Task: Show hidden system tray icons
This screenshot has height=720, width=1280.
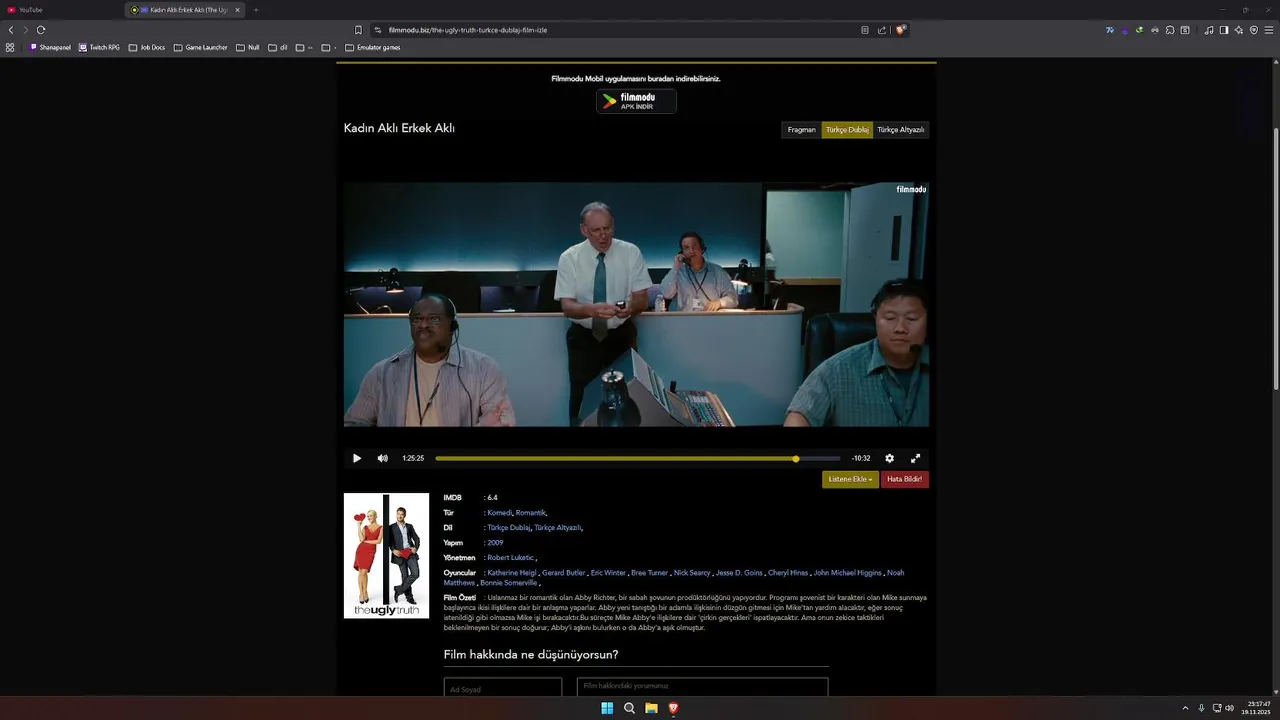Action: [x=1186, y=708]
